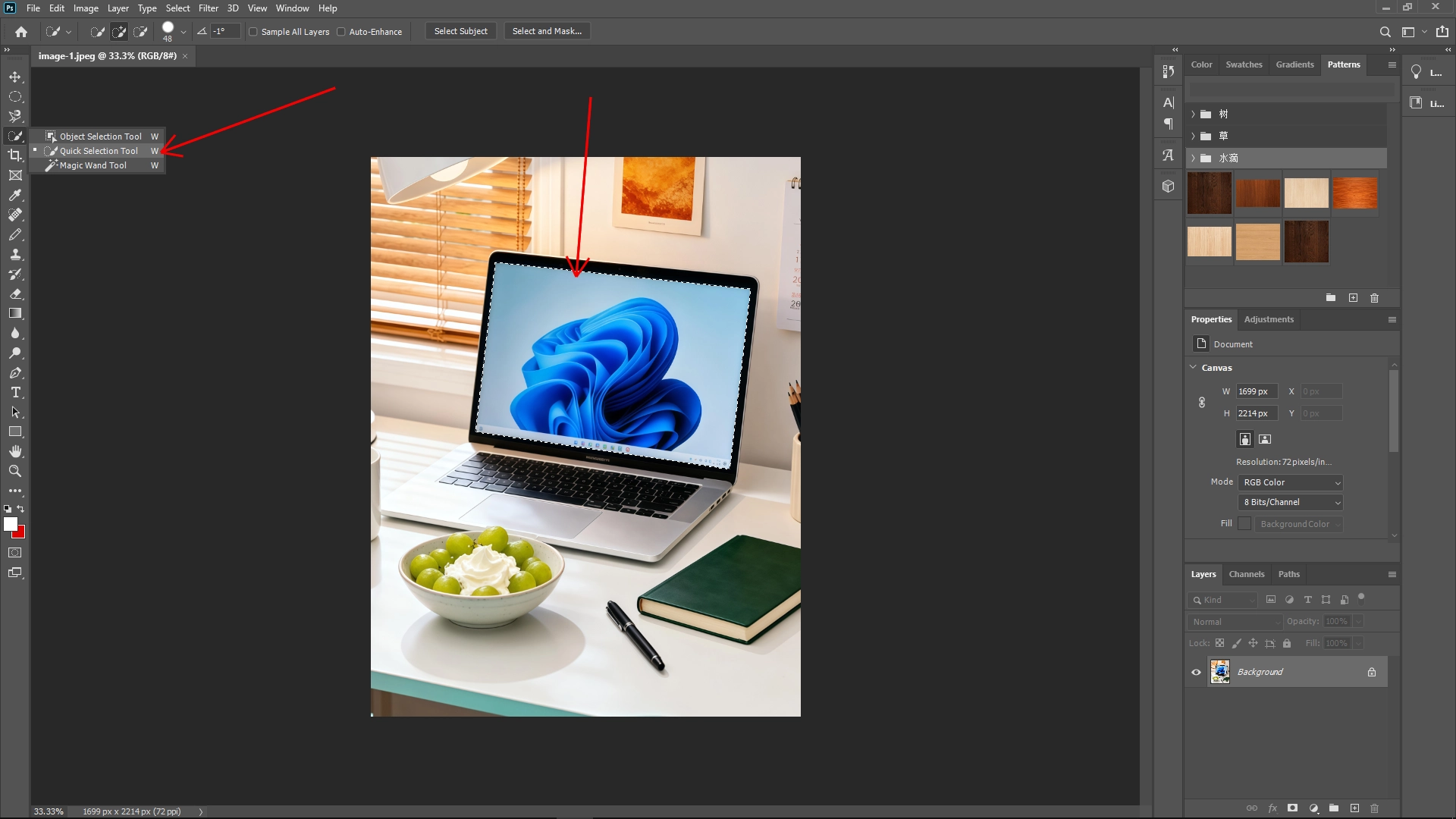
Task: Open the Opacity dropdown arrow
Action: coord(1357,621)
